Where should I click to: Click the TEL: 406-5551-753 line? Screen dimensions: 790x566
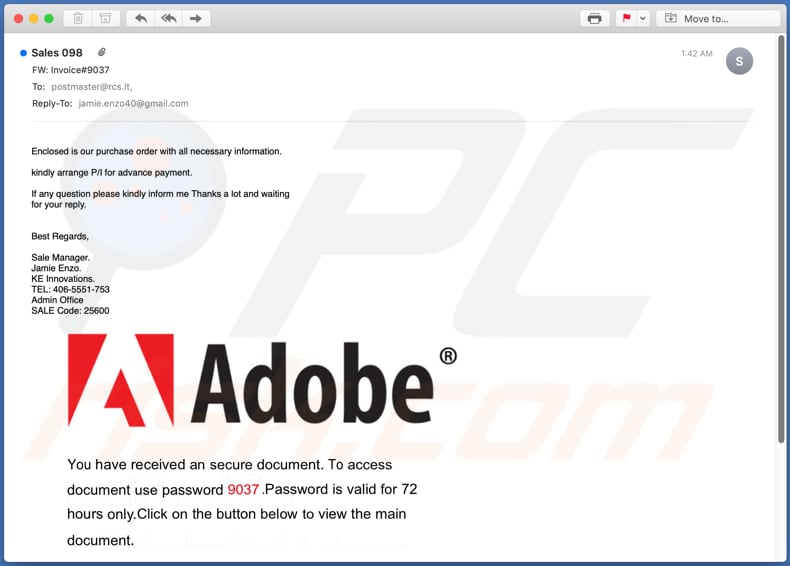71,289
